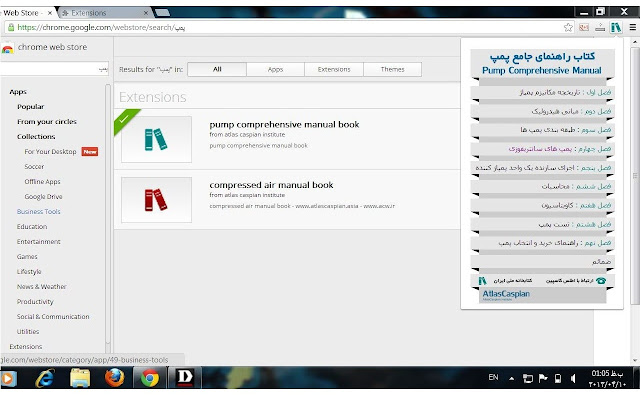This screenshot has width=640, height=400.
Task: Open compressed air manual book title
Action: (271, 185)
